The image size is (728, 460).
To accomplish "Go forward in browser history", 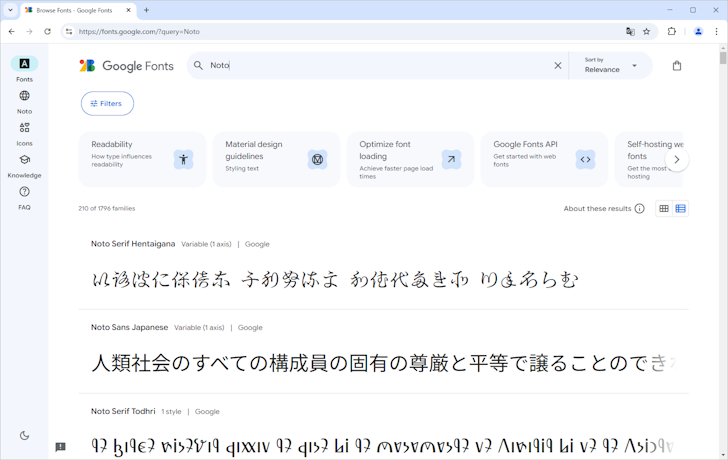I will pos(29,32).
